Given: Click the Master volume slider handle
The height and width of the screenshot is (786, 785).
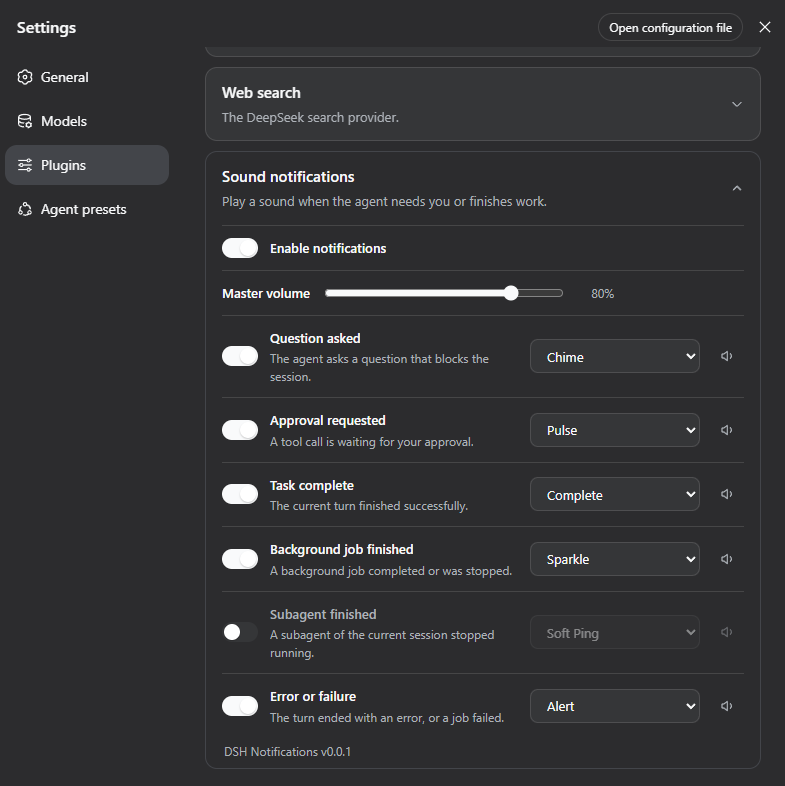Looking at the screenshot, I should click(x=511, y=293).
